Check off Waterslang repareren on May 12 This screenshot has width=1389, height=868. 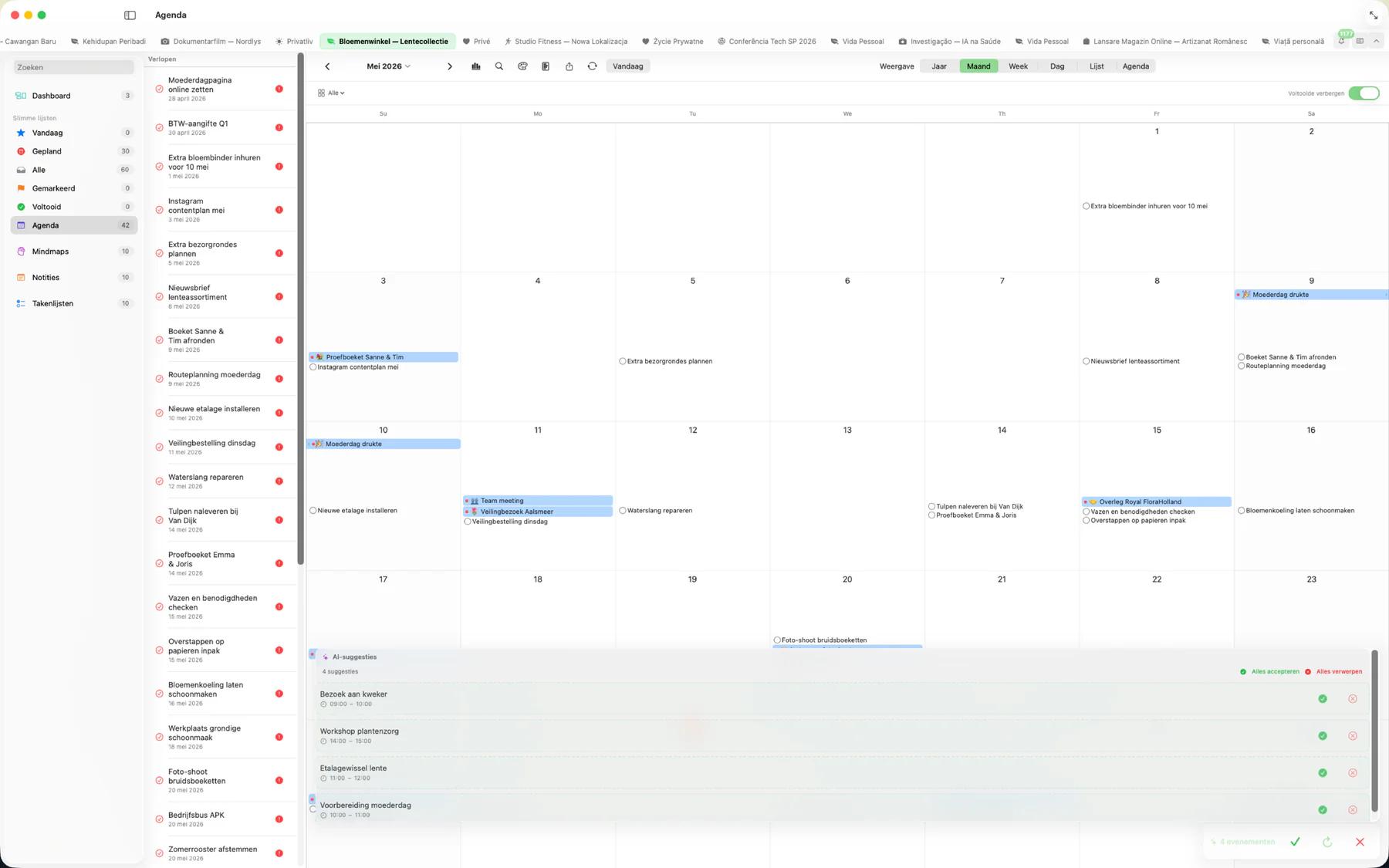click(622, 510)
